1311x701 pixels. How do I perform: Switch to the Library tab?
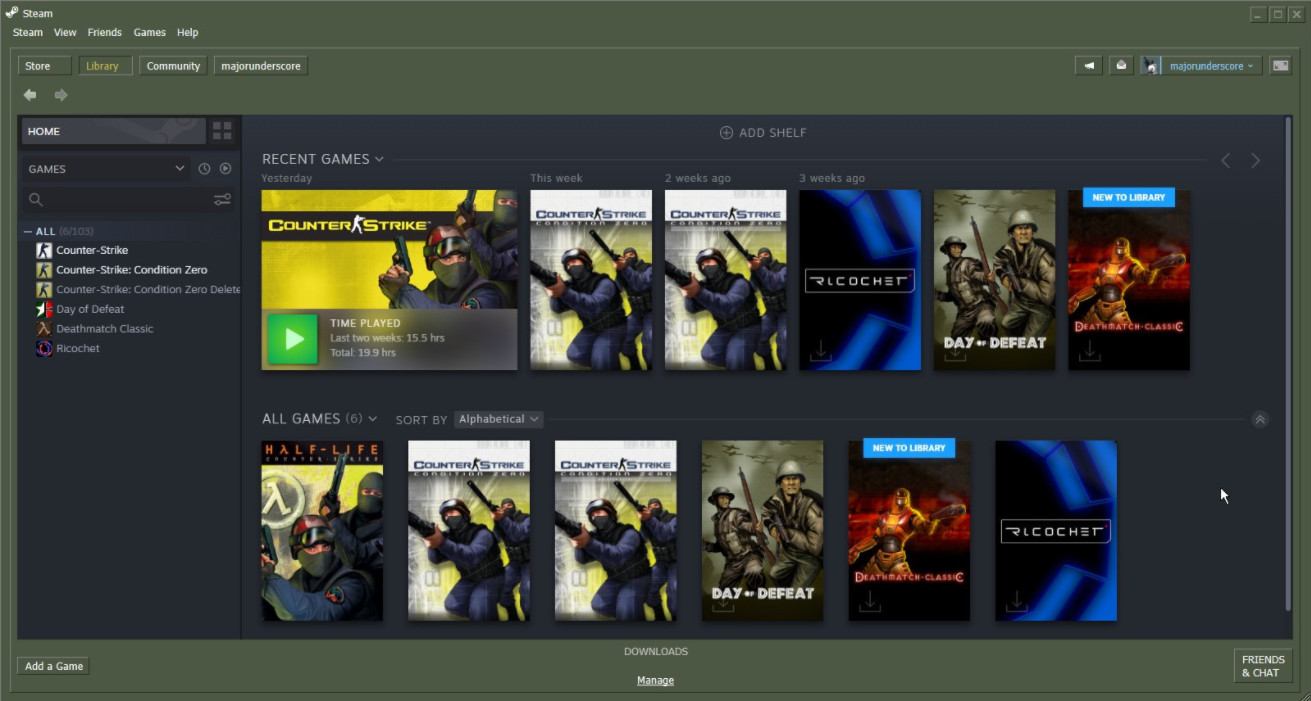105,66
